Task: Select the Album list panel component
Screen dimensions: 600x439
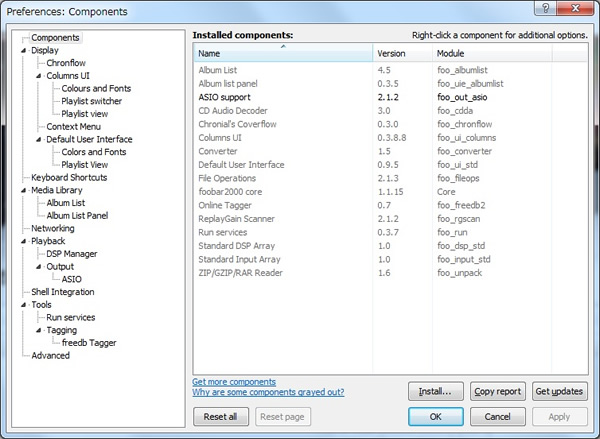Action: coord(390,83)
